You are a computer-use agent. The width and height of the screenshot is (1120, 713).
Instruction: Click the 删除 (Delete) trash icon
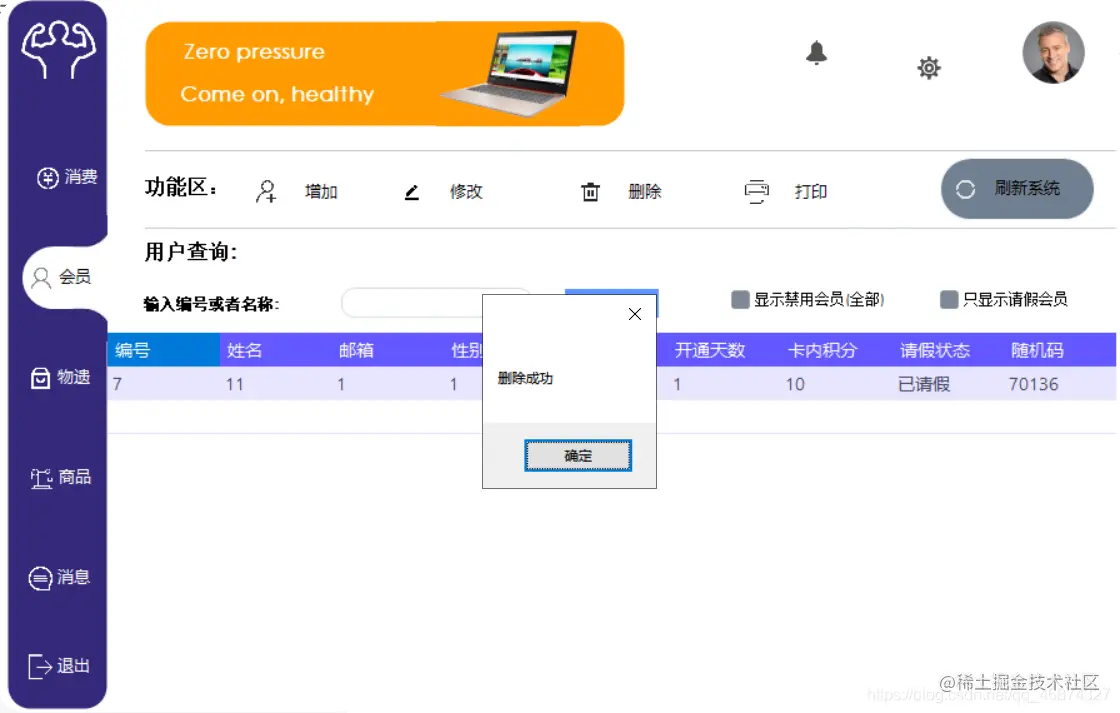[x=590, y=191]
